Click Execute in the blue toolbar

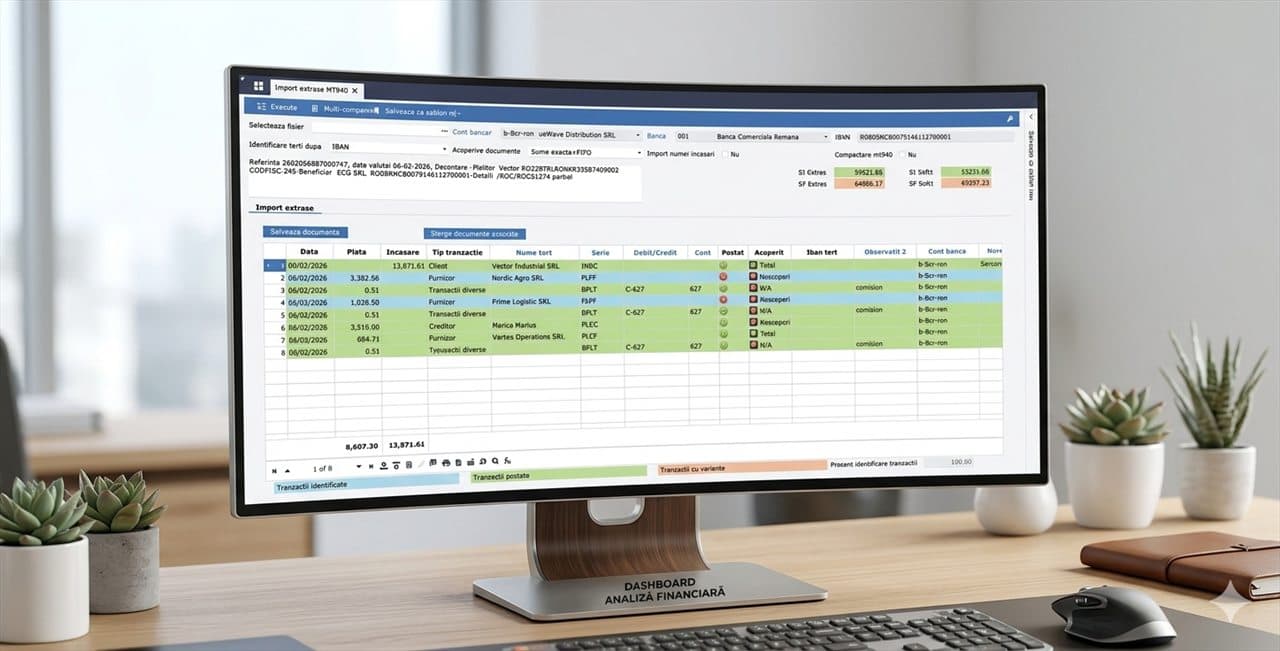click(x=277, y=107)
